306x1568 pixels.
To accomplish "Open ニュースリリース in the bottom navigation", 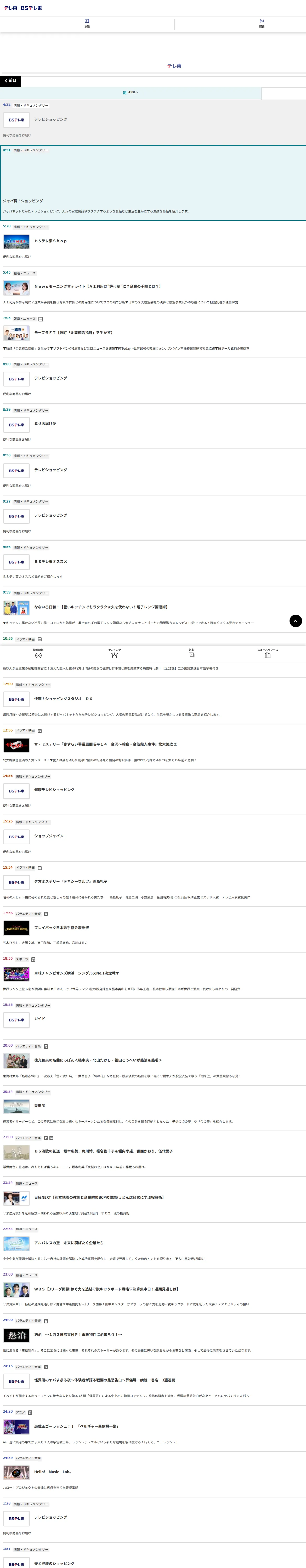I will (x=268, y=653).
